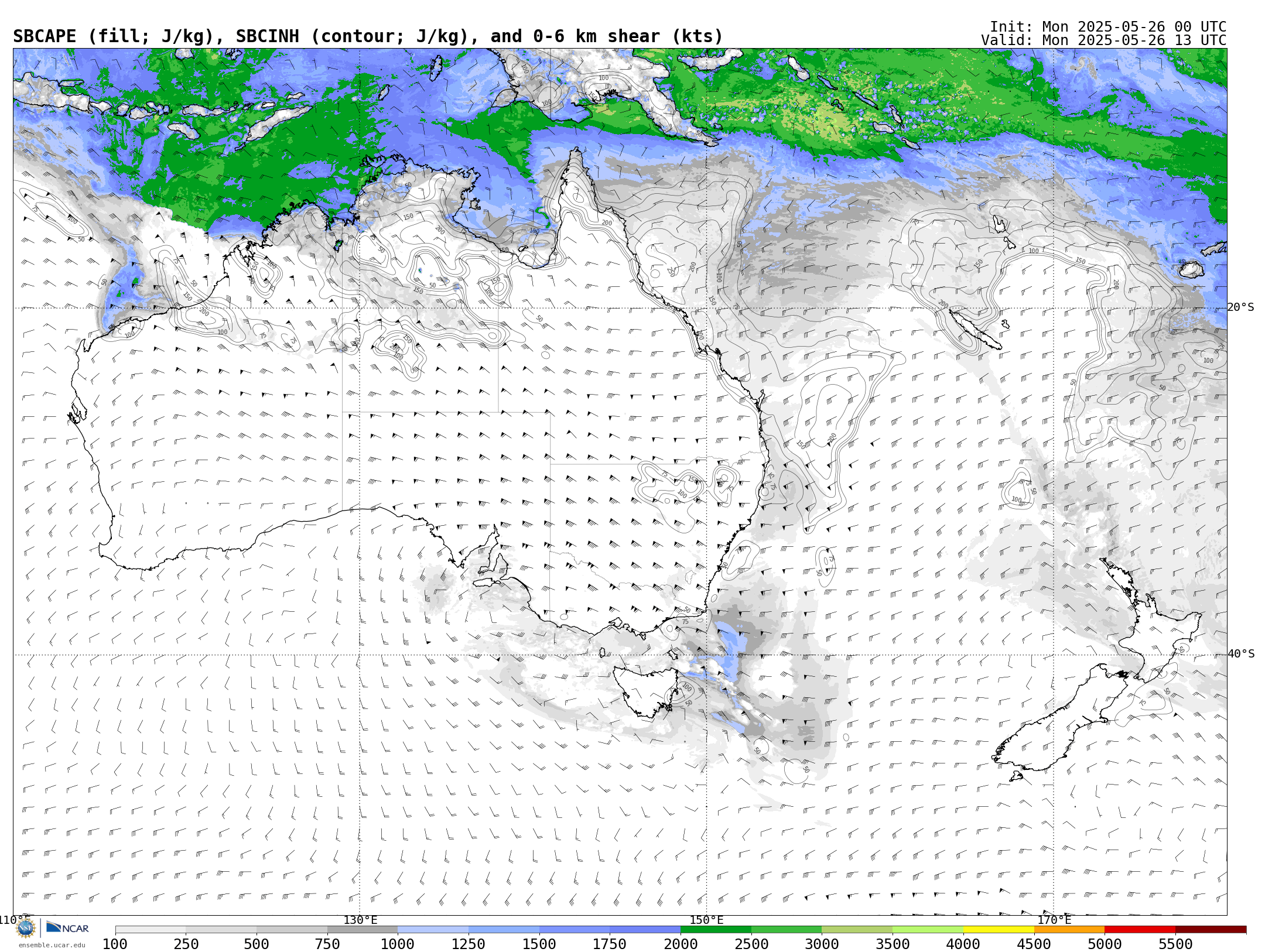The width and height of the screenshot is (1265, 952).
Task: Click the colorbar label 1250
Action: click(469, 944)
